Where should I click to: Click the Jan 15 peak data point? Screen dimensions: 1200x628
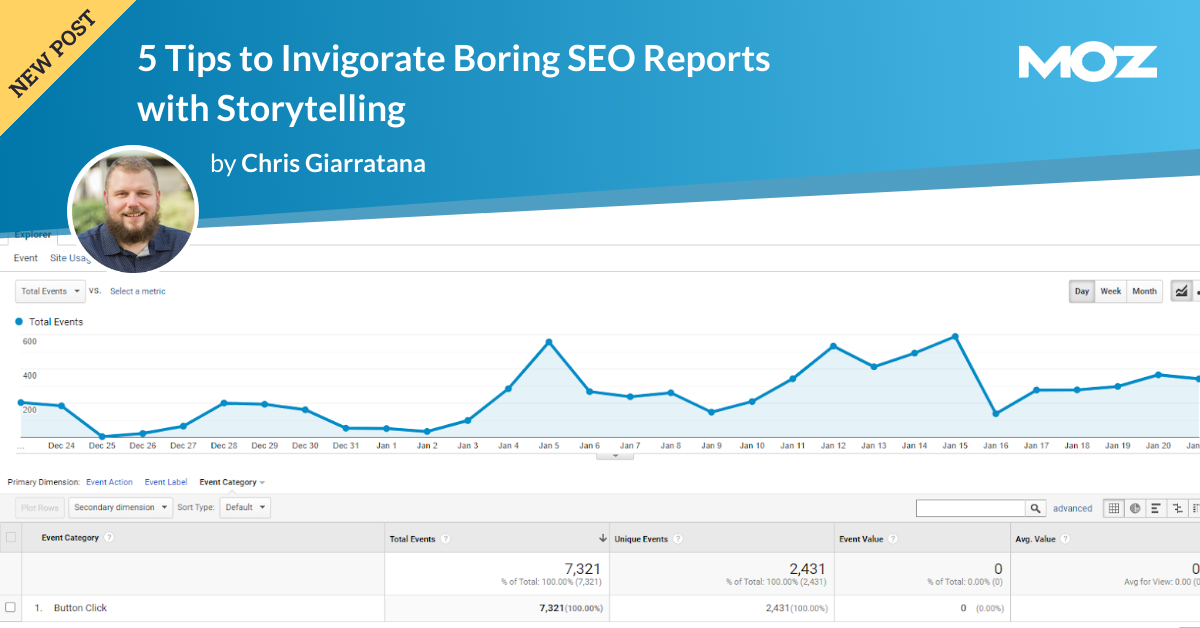coord(956,336)
